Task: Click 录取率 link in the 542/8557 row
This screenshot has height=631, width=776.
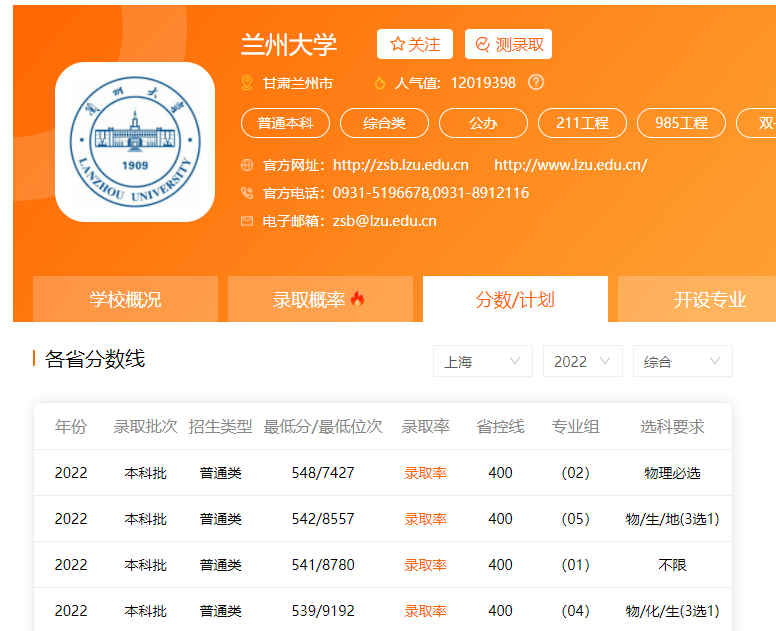Action: (x=425, y=519)
